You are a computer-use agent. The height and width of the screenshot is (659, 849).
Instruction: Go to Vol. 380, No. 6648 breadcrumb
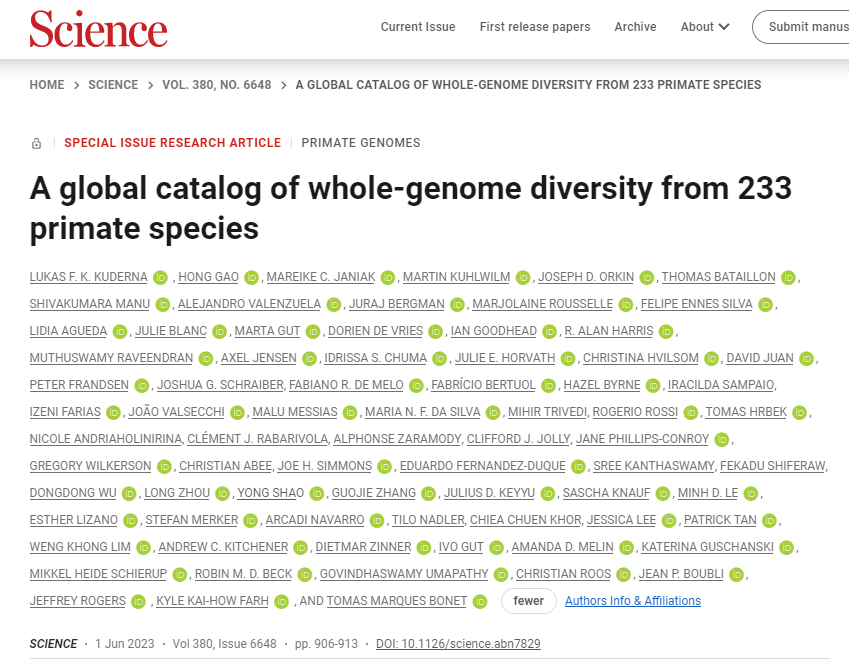(x=217, y=85)
